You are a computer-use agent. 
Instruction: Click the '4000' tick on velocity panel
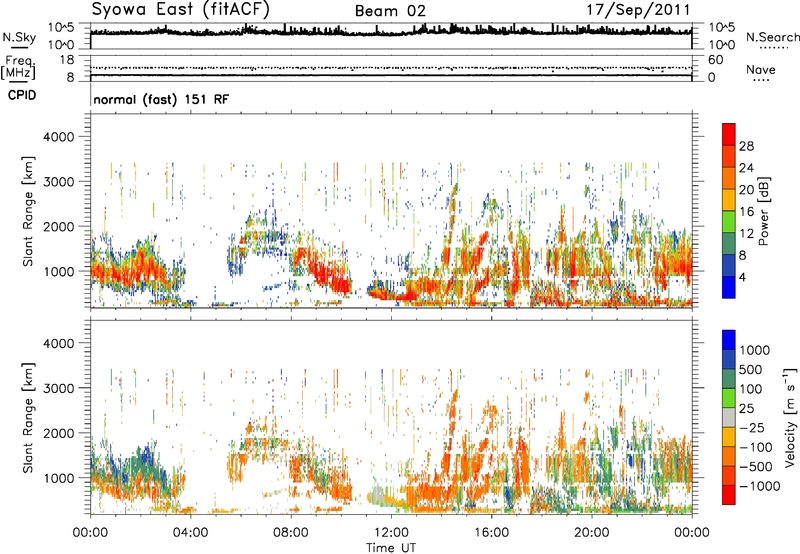click(x=58, y=343)
